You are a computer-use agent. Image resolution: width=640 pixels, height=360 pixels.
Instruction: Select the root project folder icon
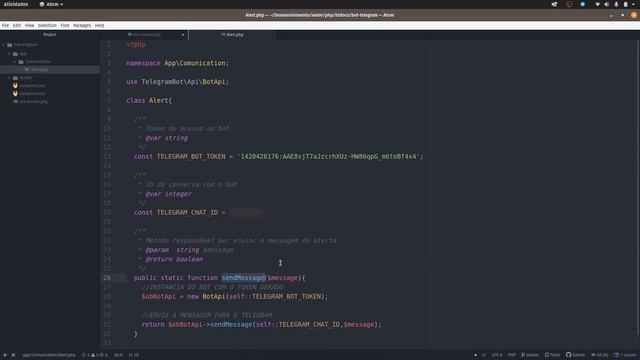9,45
